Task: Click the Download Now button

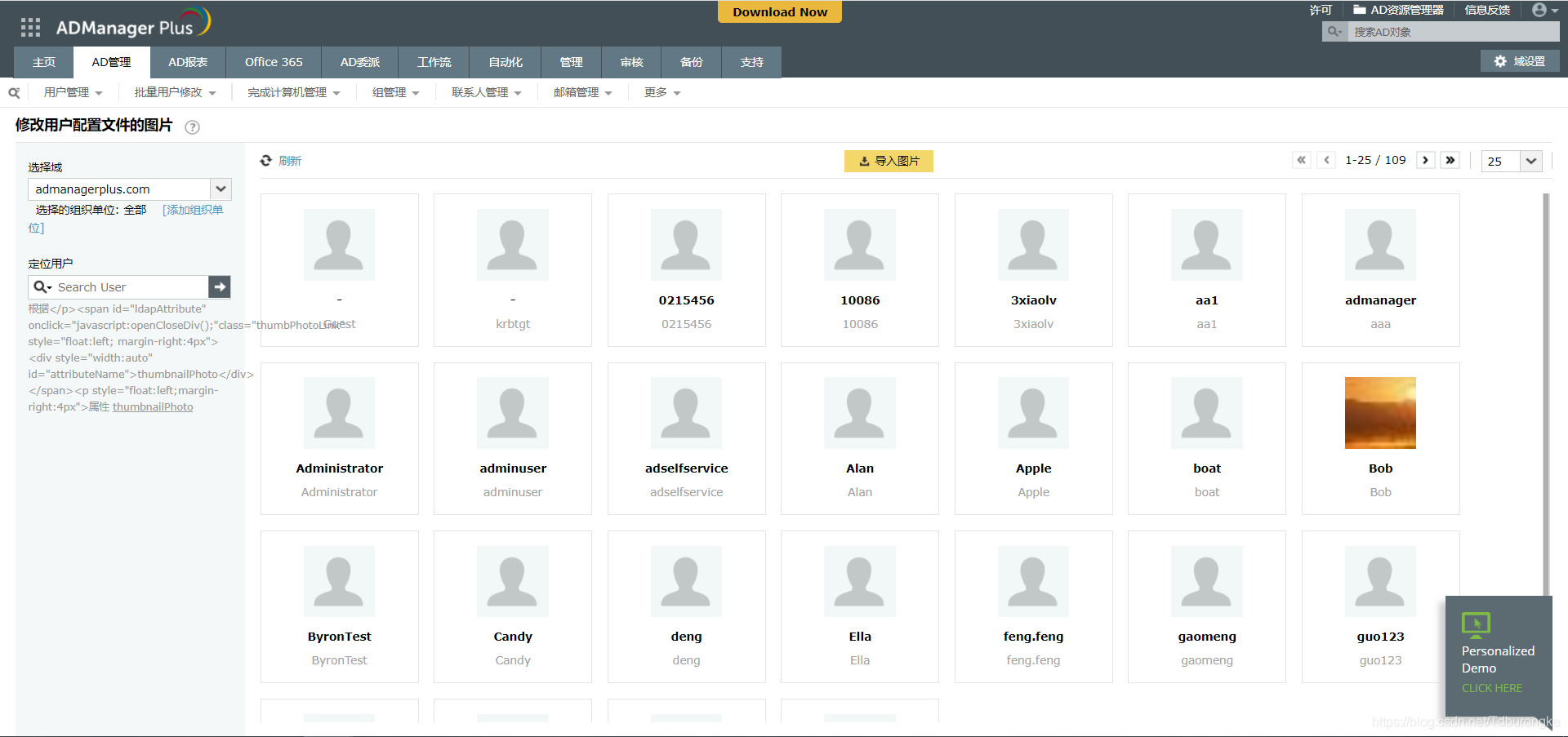Action: (x=780, y=11)
